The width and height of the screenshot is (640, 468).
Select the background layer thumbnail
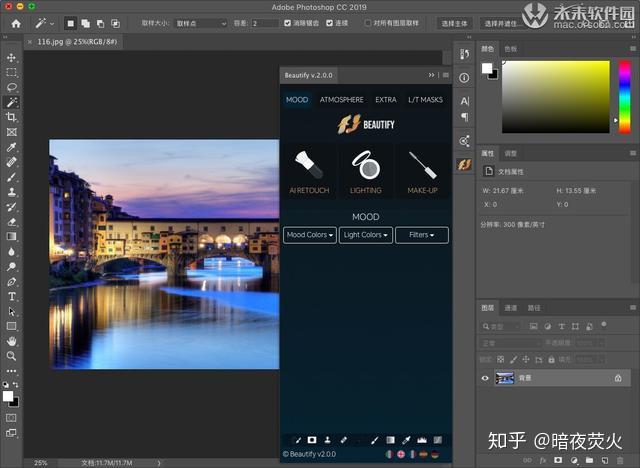pyautogui.click(x=504, y=378)
